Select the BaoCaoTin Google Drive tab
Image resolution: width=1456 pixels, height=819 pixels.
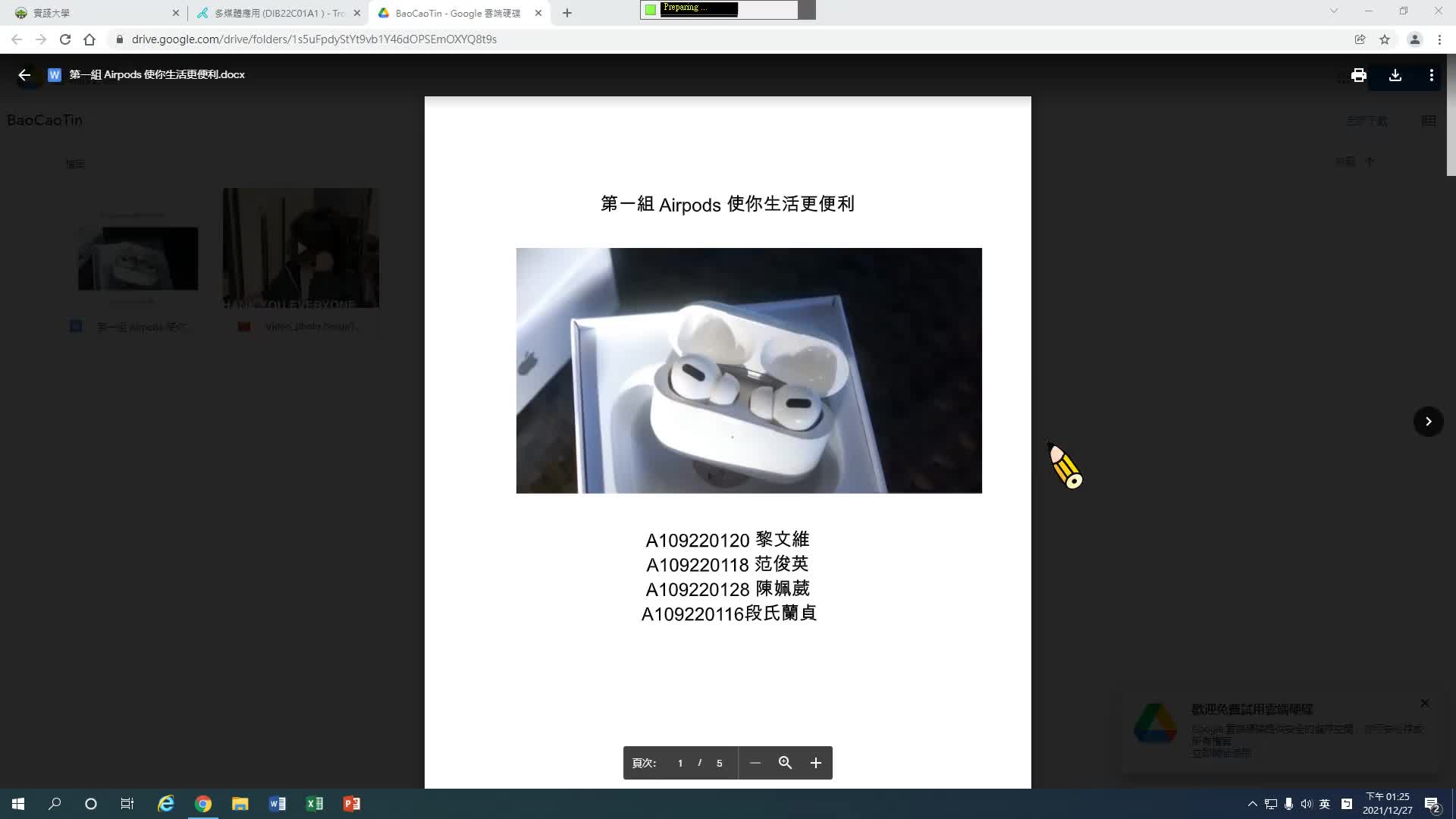click(x=460, y=13)
